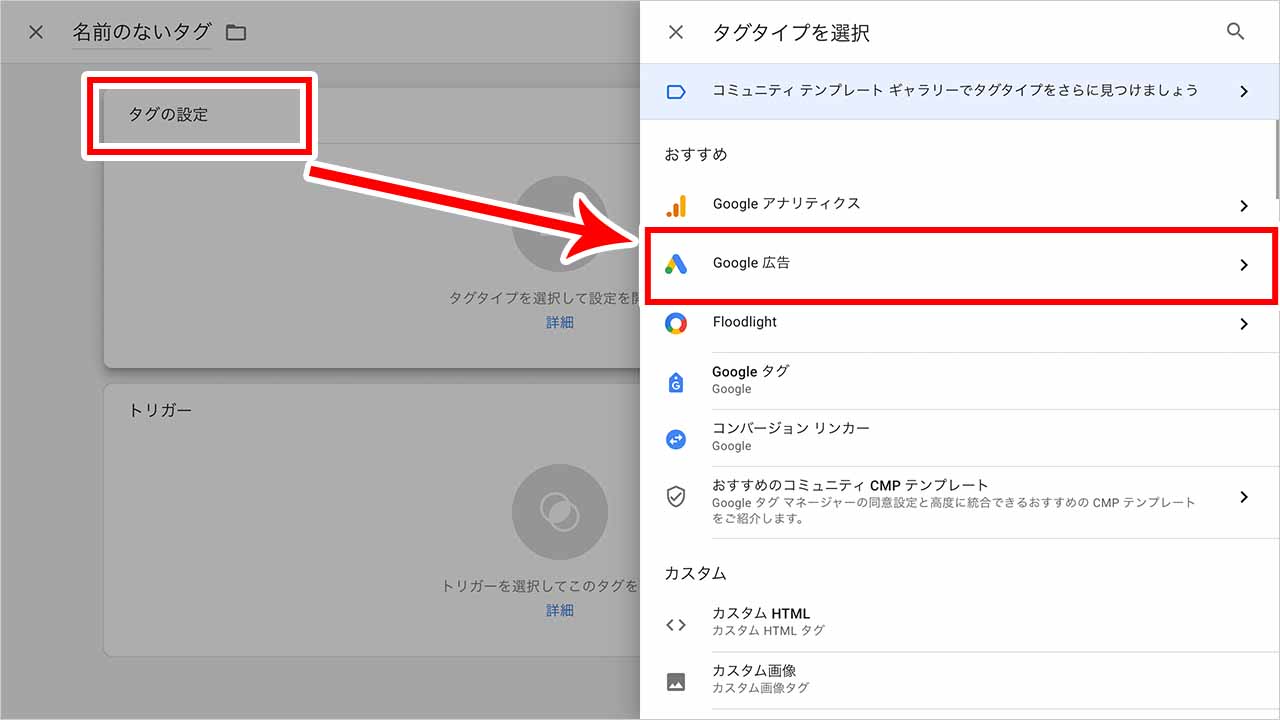The height and width of the screenshot is (720, 1280).
Task: Click the カスタム画像 picture icon
Action: click(676, 683)
